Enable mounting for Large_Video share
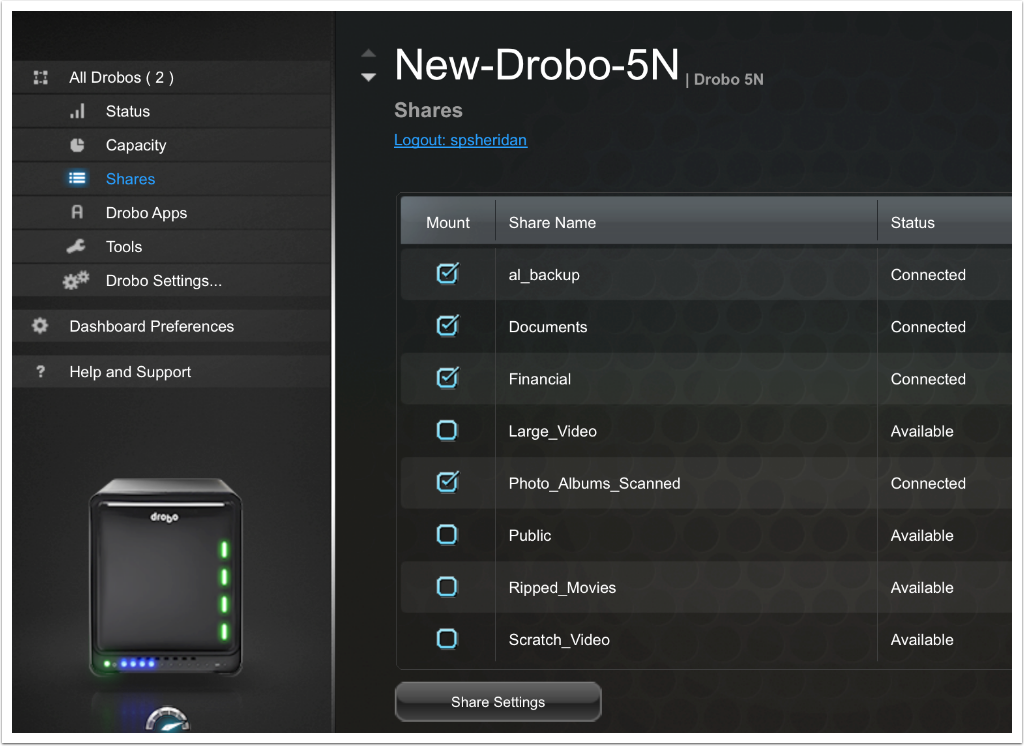The image size is (1024, 746). pyautogui.click(x=447, y=431)
